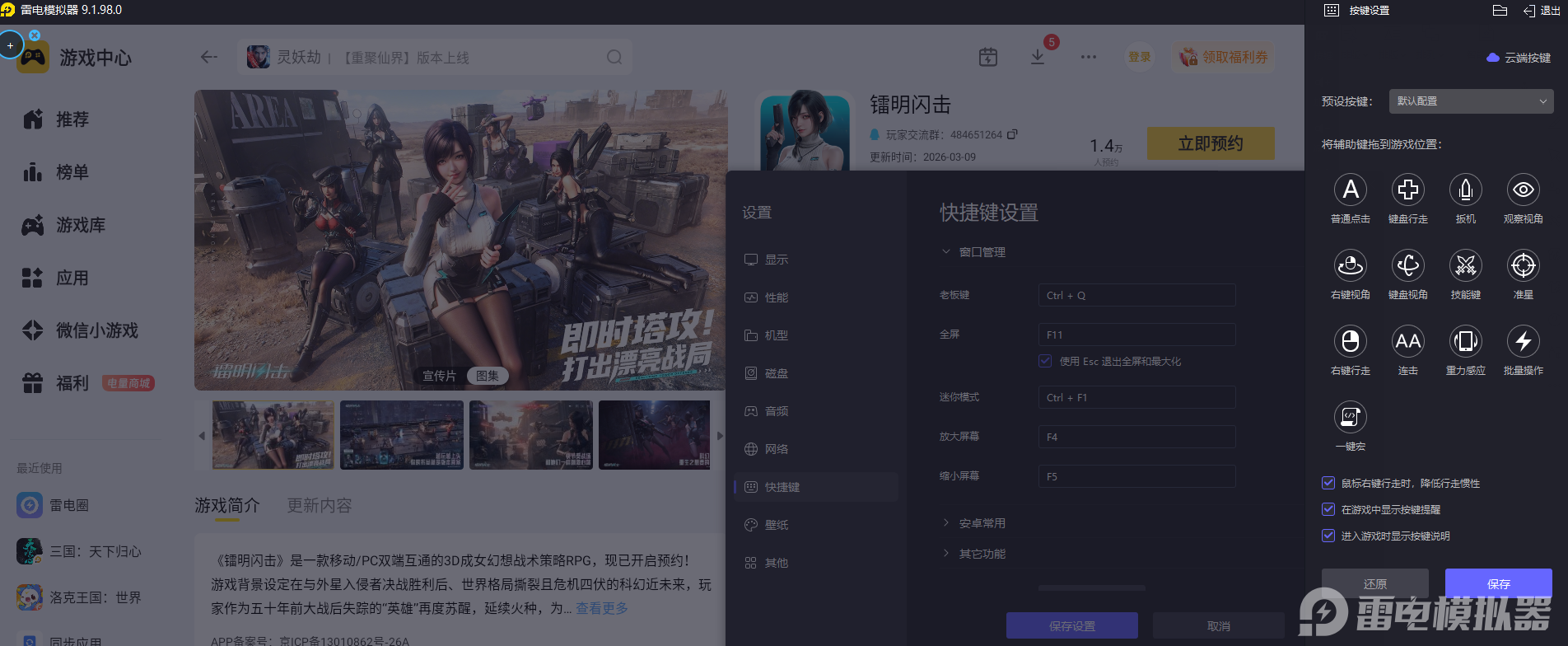Expand the 安卓常用 shortcut section

pyautogui.click(x=982, y=523)
